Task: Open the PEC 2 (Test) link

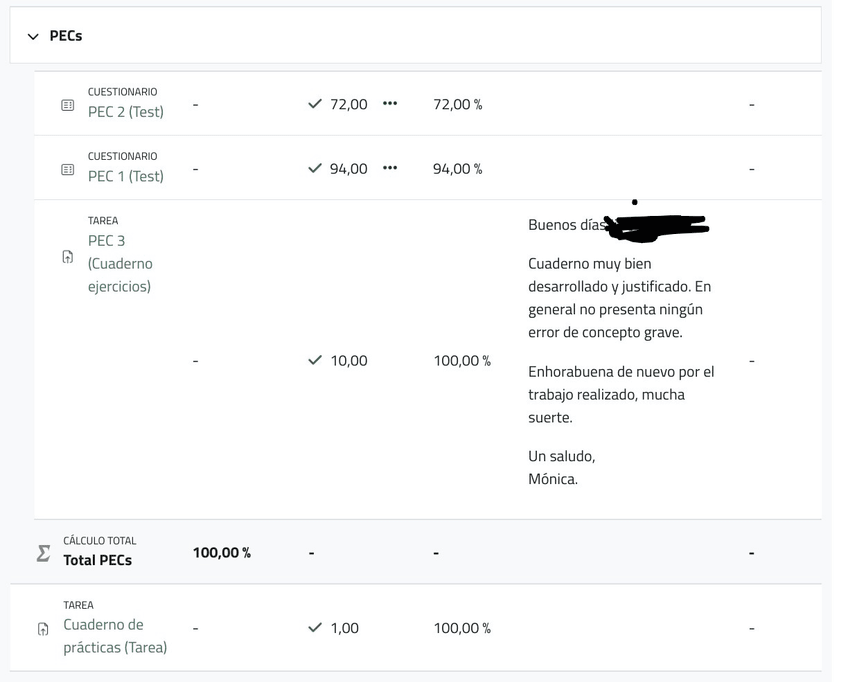Action: (125, 112)
